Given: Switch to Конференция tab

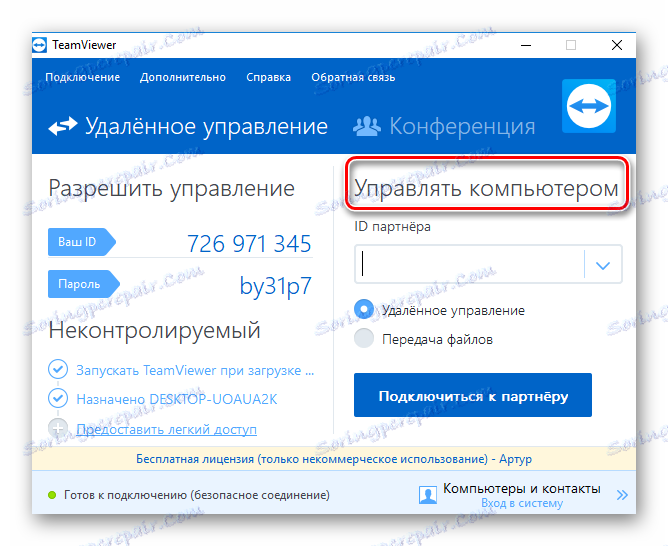Looking at the screenshot, I should pyautogui.click(x=444, y=126).
